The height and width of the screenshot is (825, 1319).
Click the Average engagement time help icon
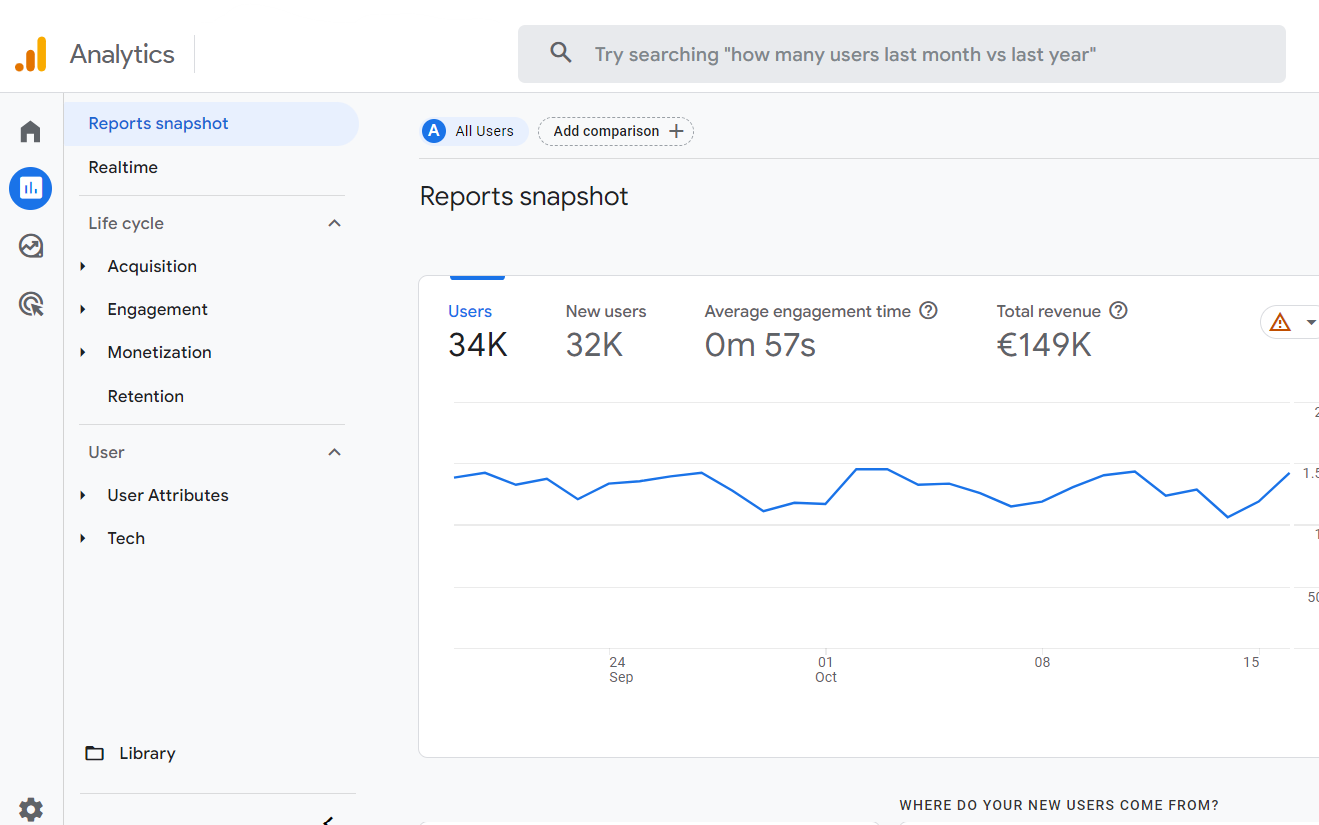928,311
